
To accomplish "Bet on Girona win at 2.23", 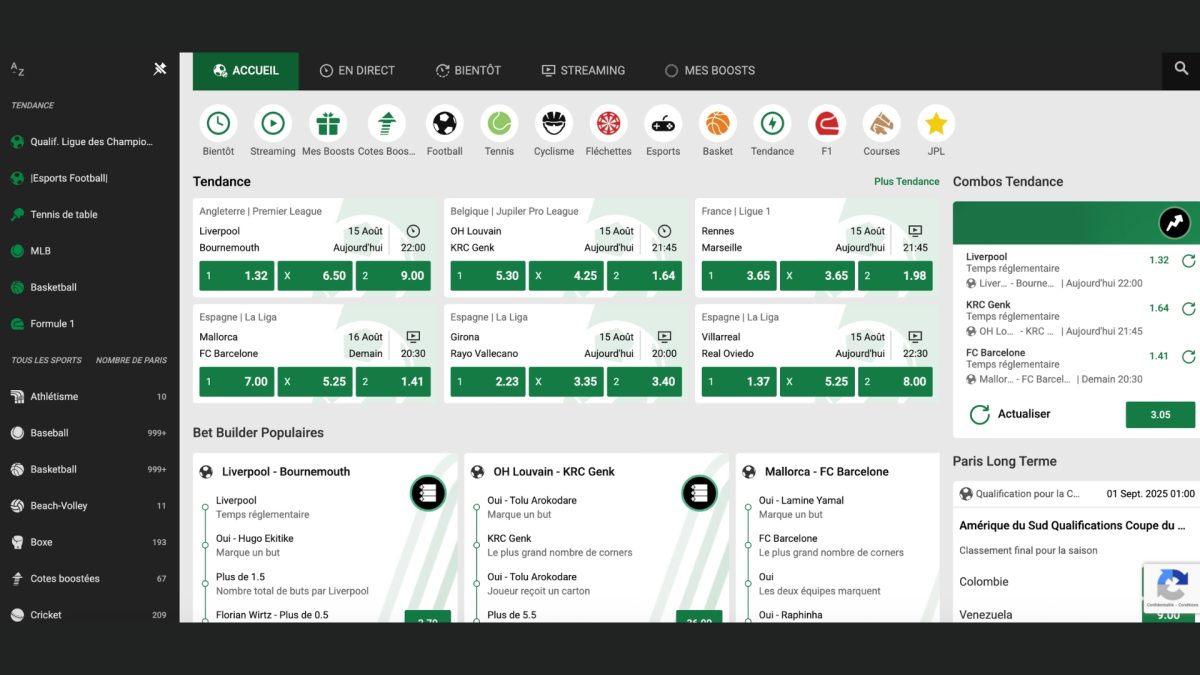I will coord(488,382).
